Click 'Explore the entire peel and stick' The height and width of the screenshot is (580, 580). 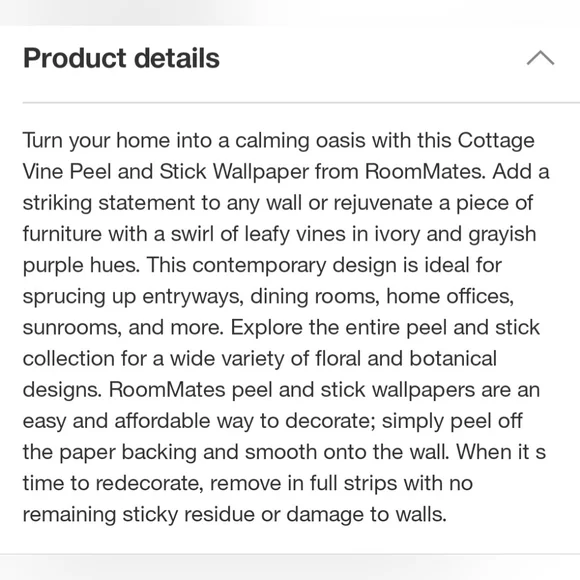[x=385, y=328]
